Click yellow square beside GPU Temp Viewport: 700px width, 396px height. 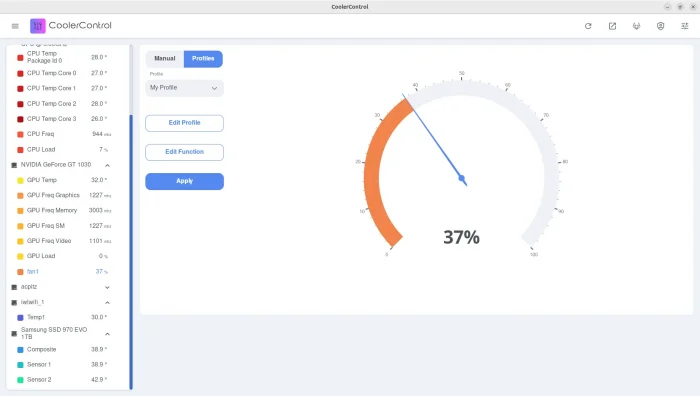20,180
